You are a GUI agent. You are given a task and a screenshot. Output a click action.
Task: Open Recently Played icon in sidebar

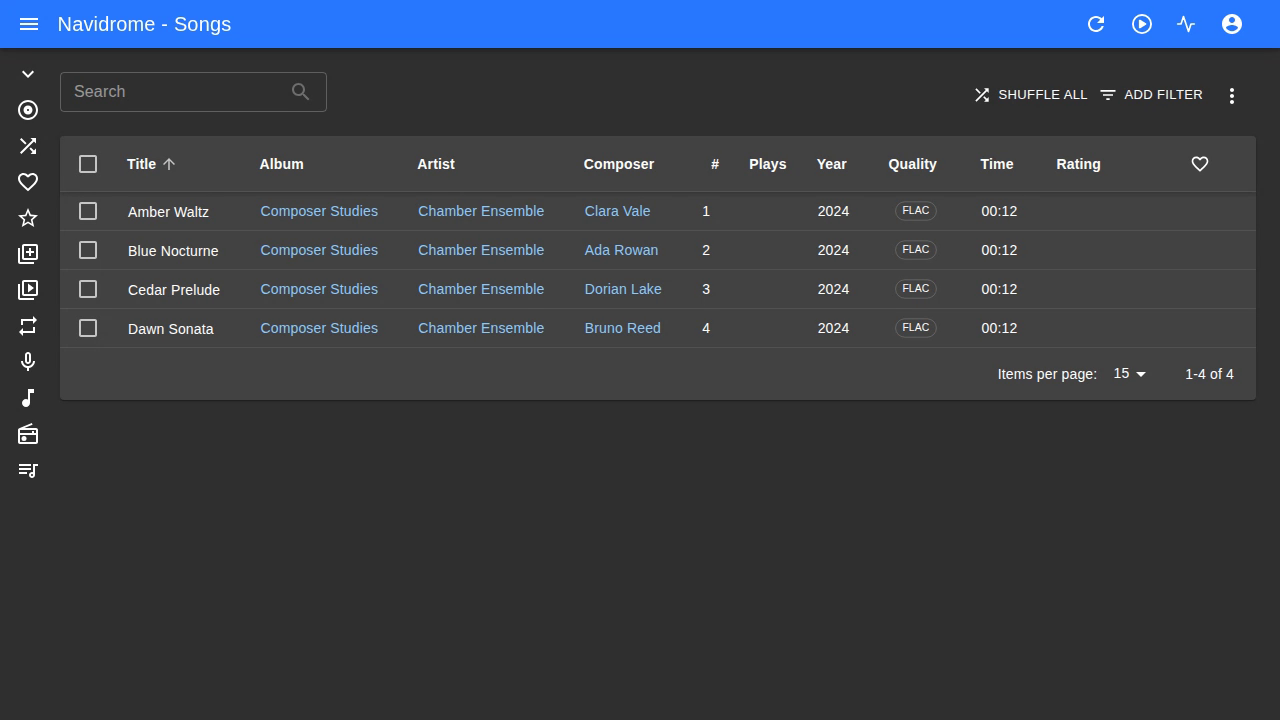coord(28,290)
